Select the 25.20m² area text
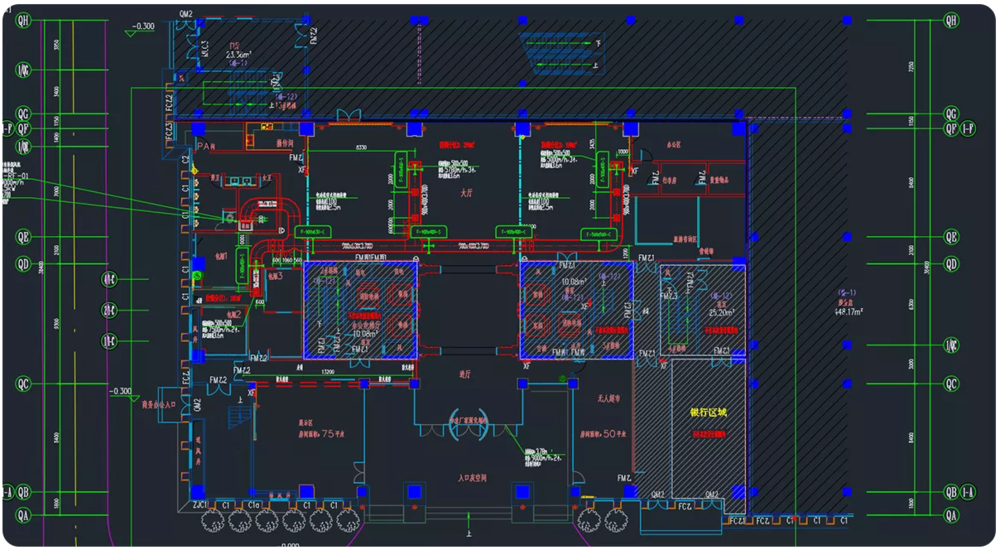1000x550 pixels. (x=721, y=313)
